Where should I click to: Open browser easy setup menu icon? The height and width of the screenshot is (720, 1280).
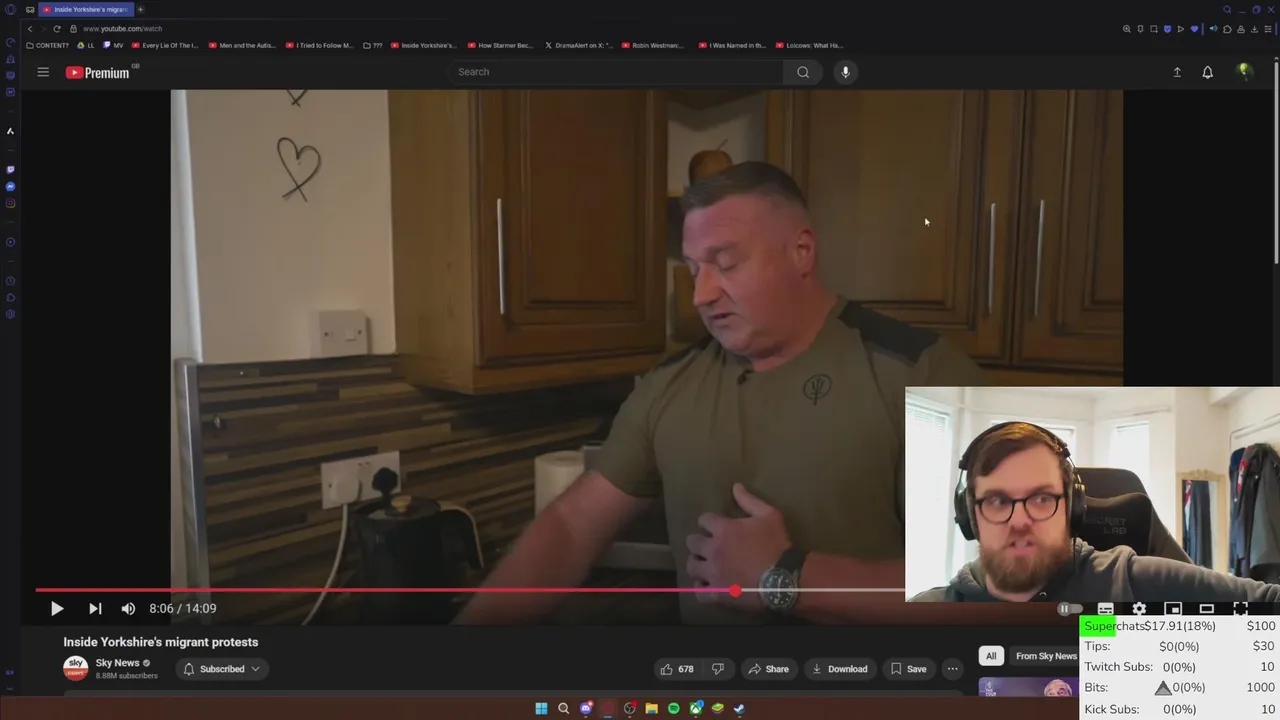pos(1267,29)
